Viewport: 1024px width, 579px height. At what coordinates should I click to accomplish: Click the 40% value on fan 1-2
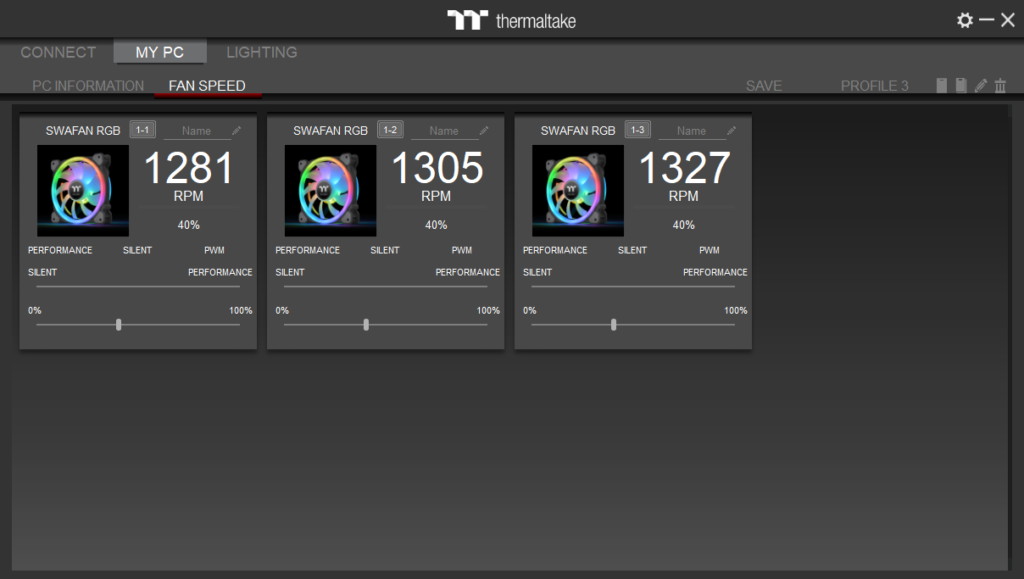tap(436, 225)
